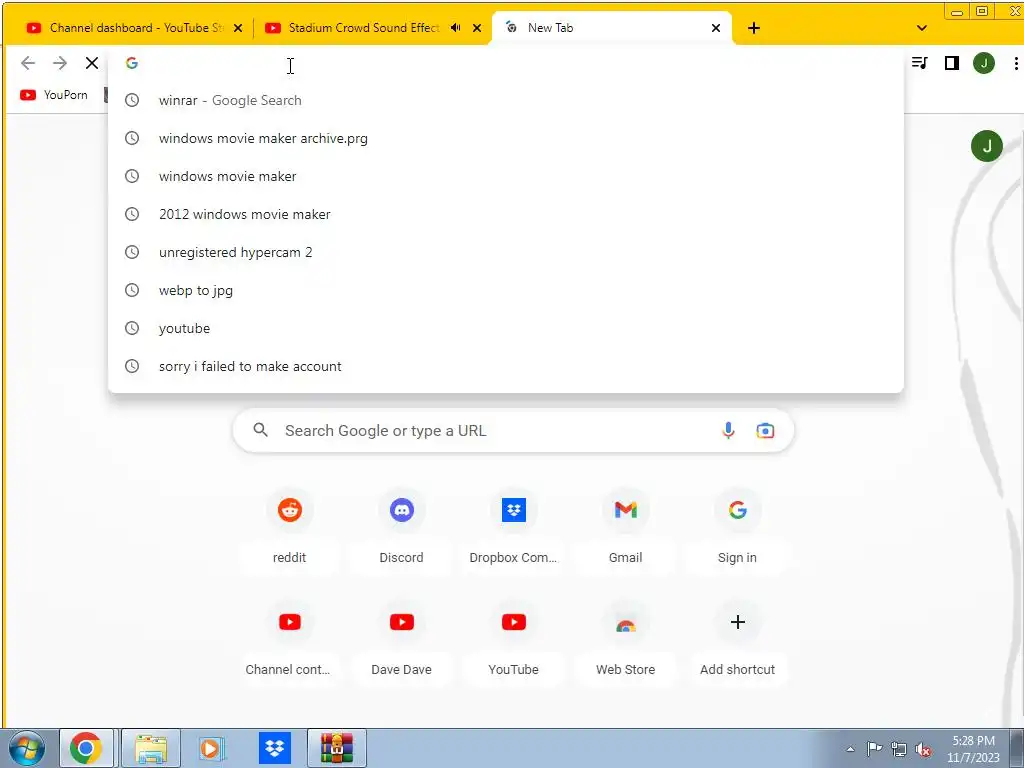Close the Channel dashboard tab
This screenshot has height=768, width=1024.
tap(238, 28)
